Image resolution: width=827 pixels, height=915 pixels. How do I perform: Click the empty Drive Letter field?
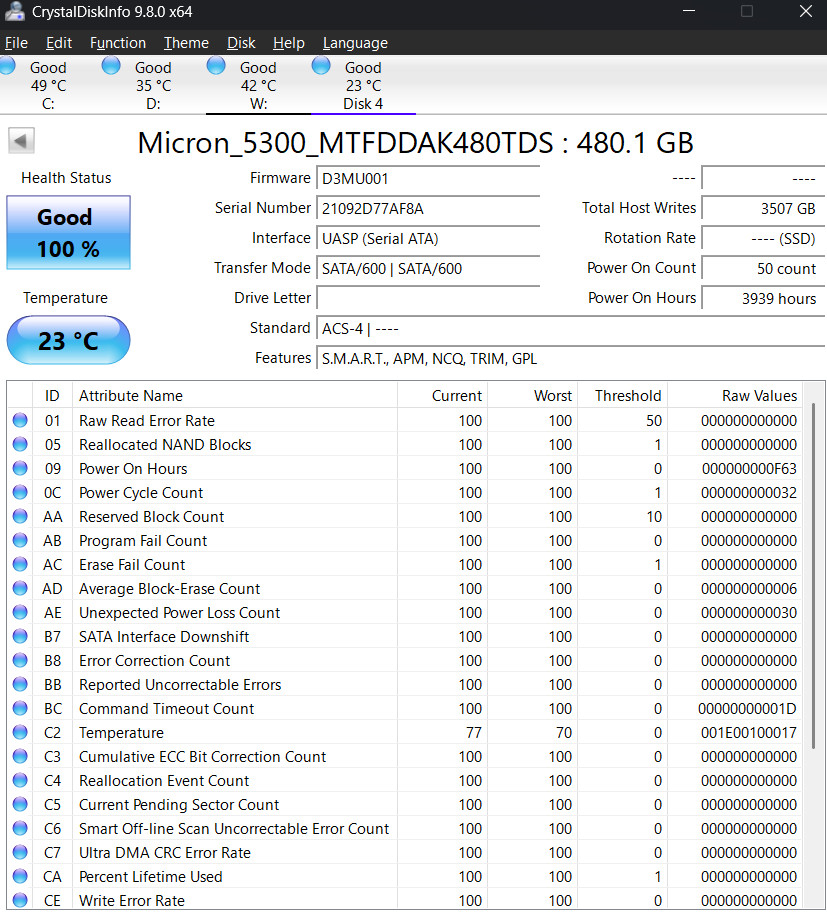[428, 298]
